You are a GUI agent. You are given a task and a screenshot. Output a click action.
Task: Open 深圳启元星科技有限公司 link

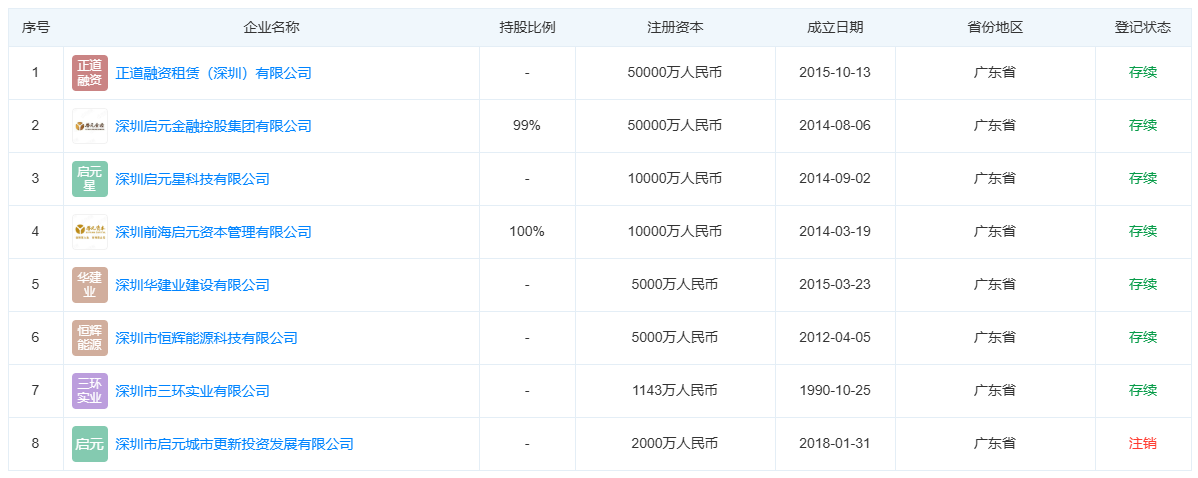point(193,179)
